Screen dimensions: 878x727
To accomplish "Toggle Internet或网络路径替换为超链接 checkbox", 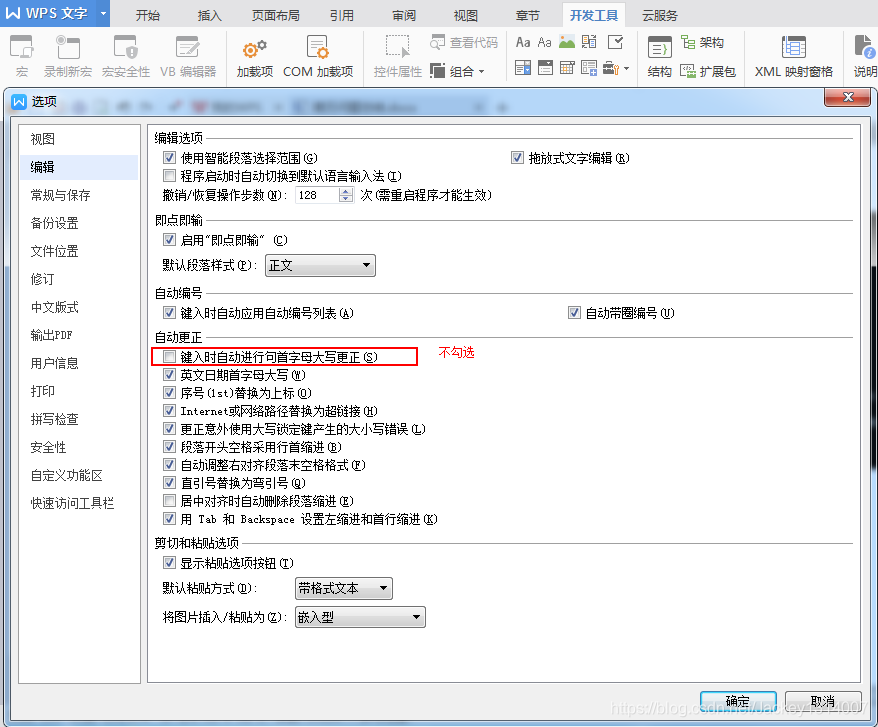I will tap(169, 411).
